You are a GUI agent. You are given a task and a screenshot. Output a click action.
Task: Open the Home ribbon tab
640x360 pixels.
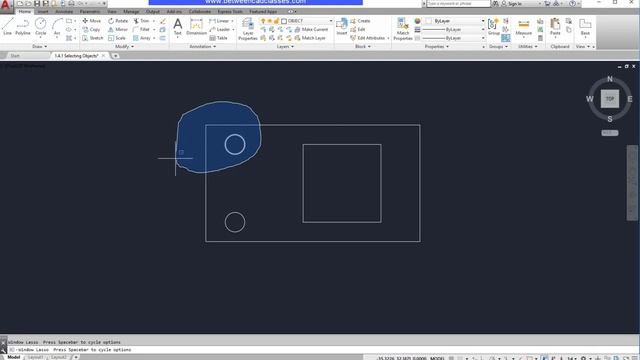(x=24, y=11)
